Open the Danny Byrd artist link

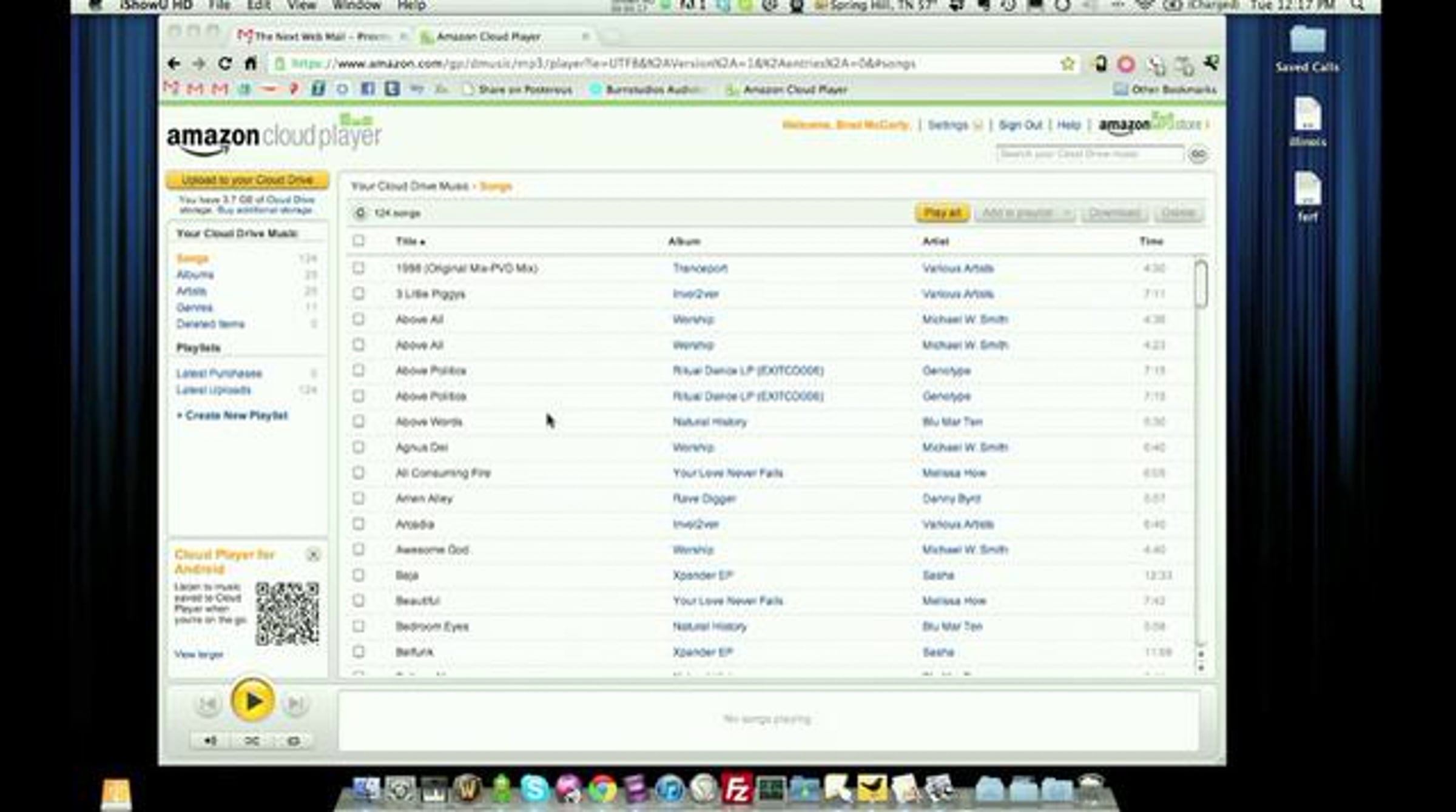coord(951,498)
